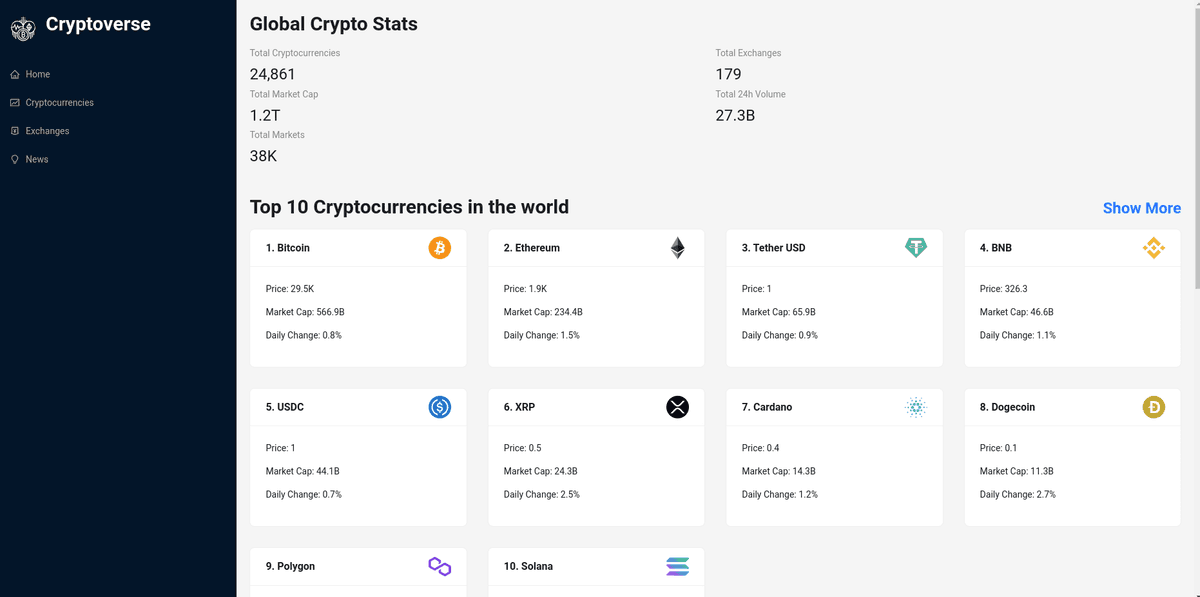Click the Cryptoverse title link

(98, 24)
